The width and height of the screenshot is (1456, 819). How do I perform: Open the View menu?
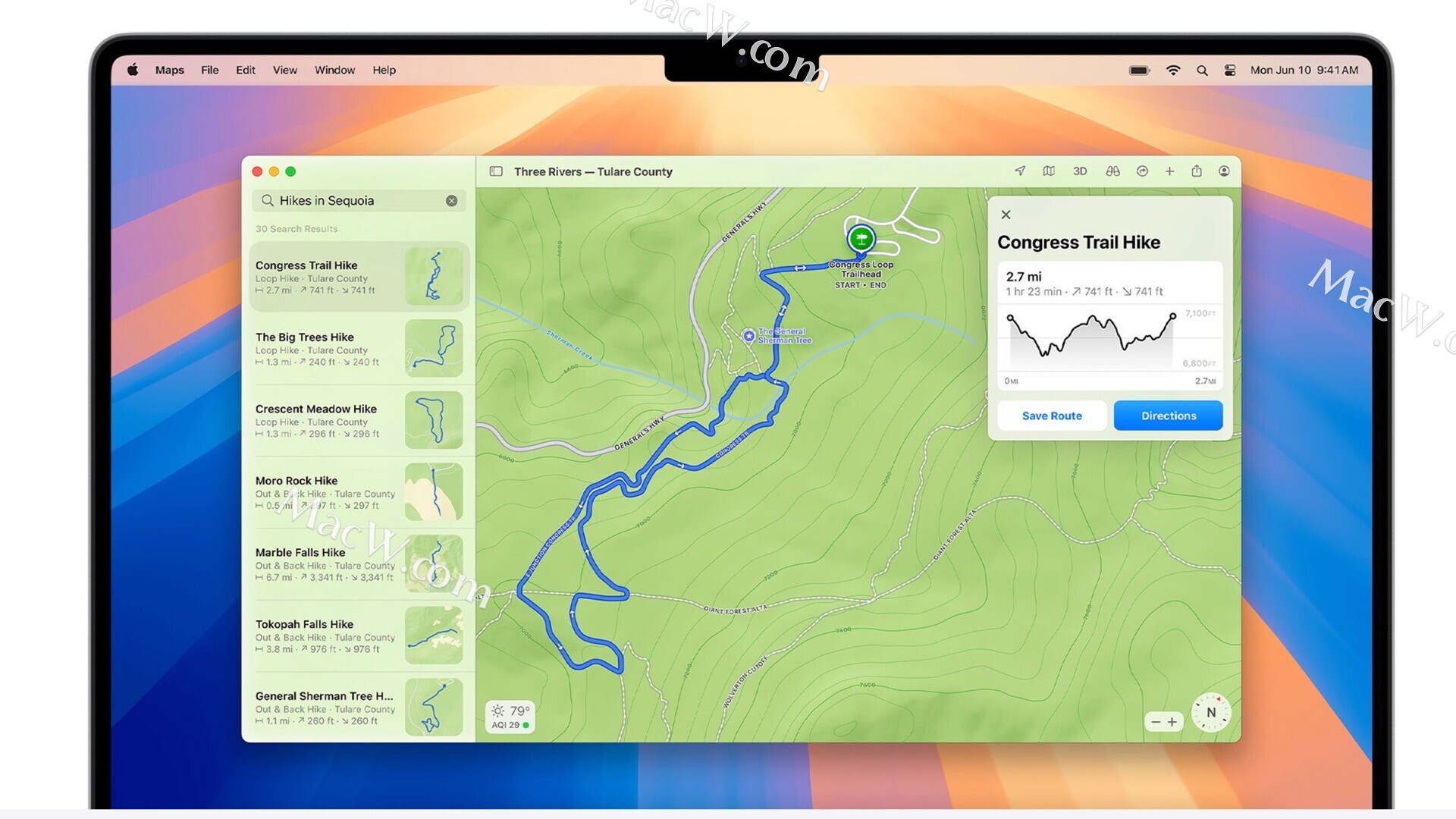click(285, 70)
